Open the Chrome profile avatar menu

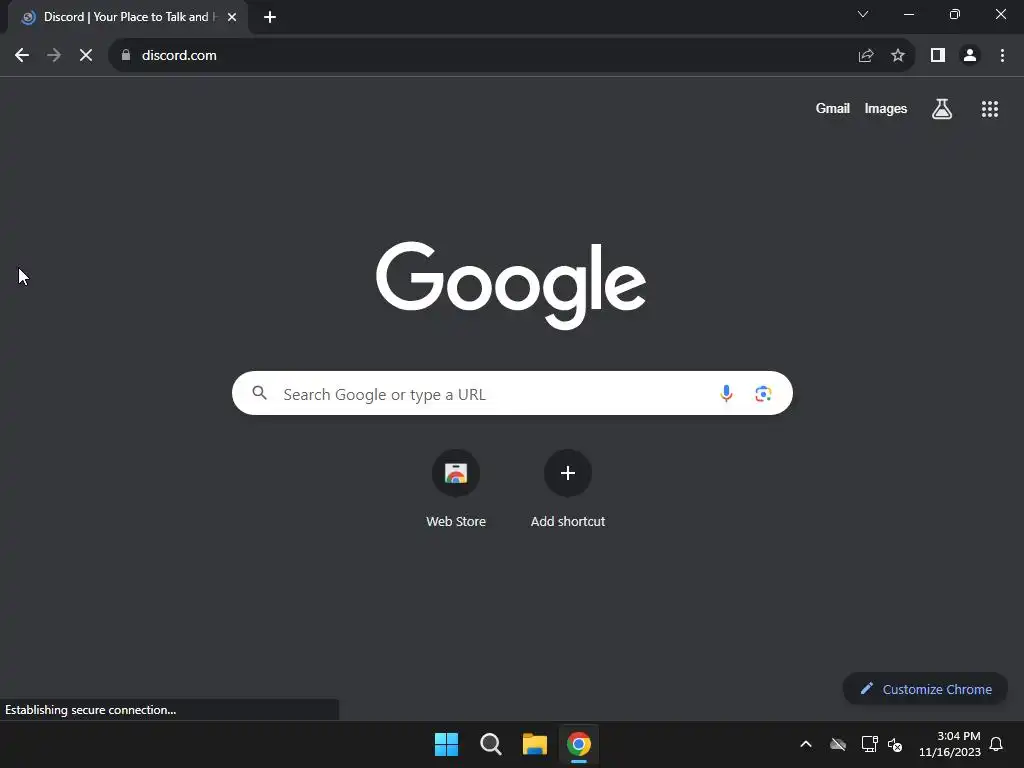(970, 56)
